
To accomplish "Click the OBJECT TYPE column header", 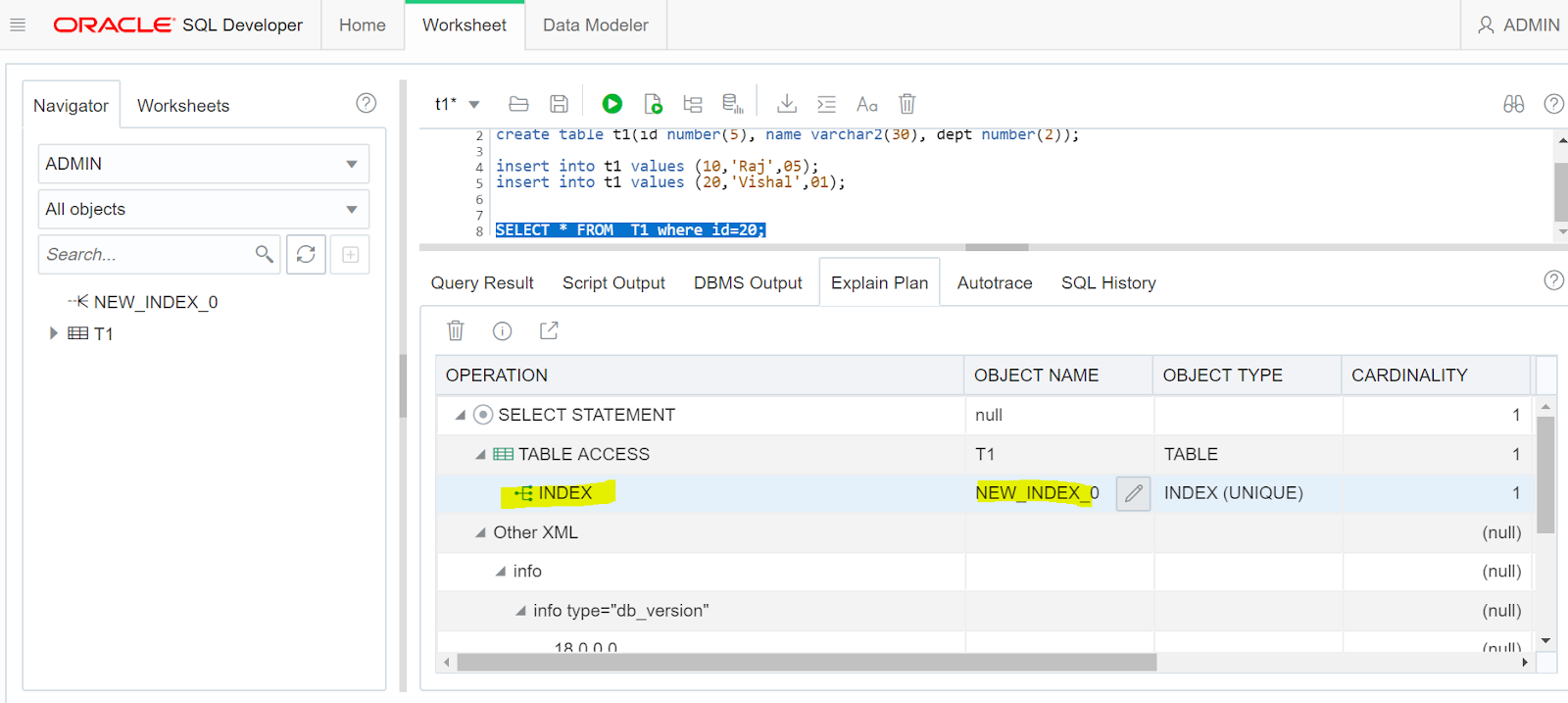I will [1247, 376].
